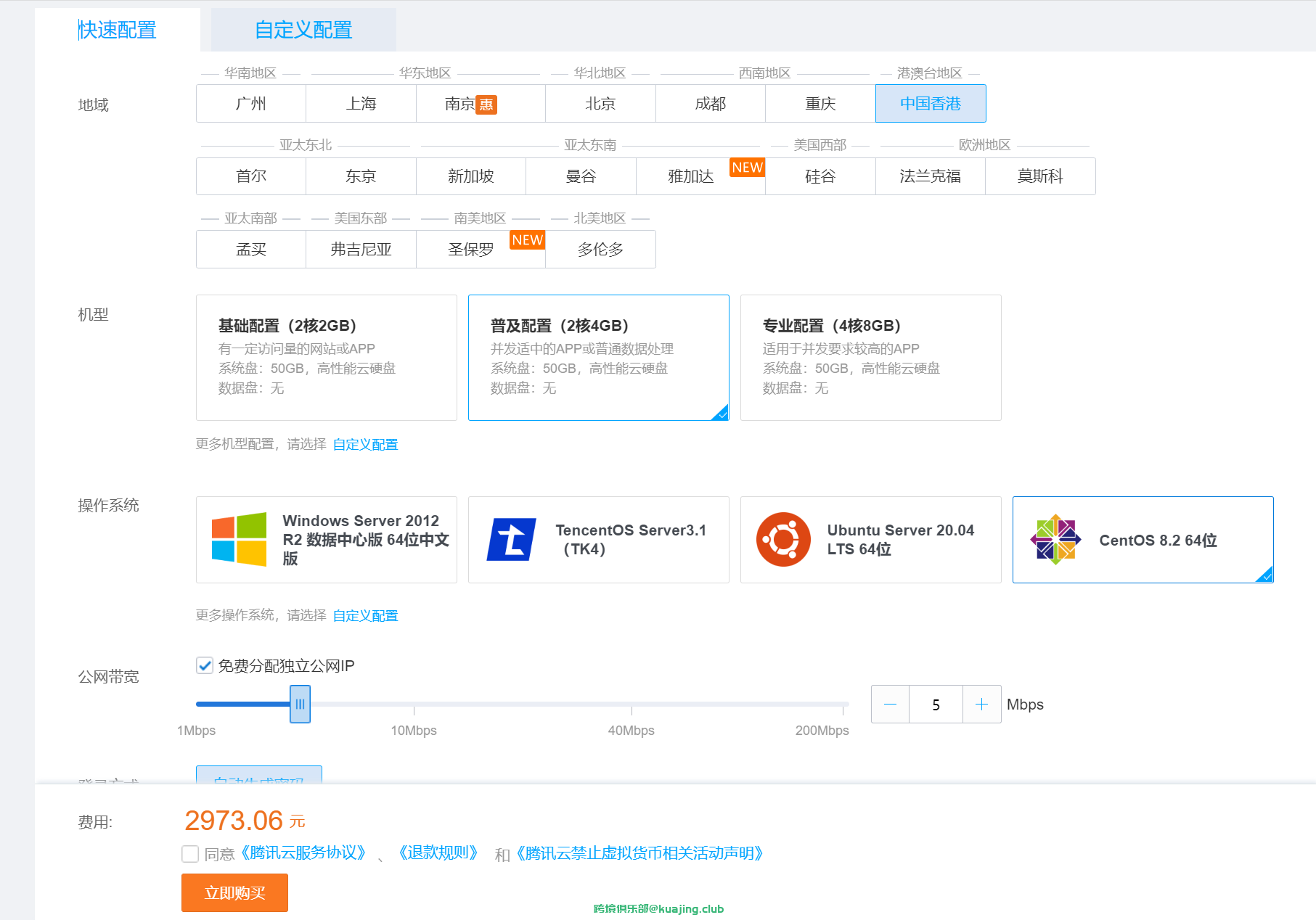Open 《腾讯云服务协议》 link

[x=303, y=853]
